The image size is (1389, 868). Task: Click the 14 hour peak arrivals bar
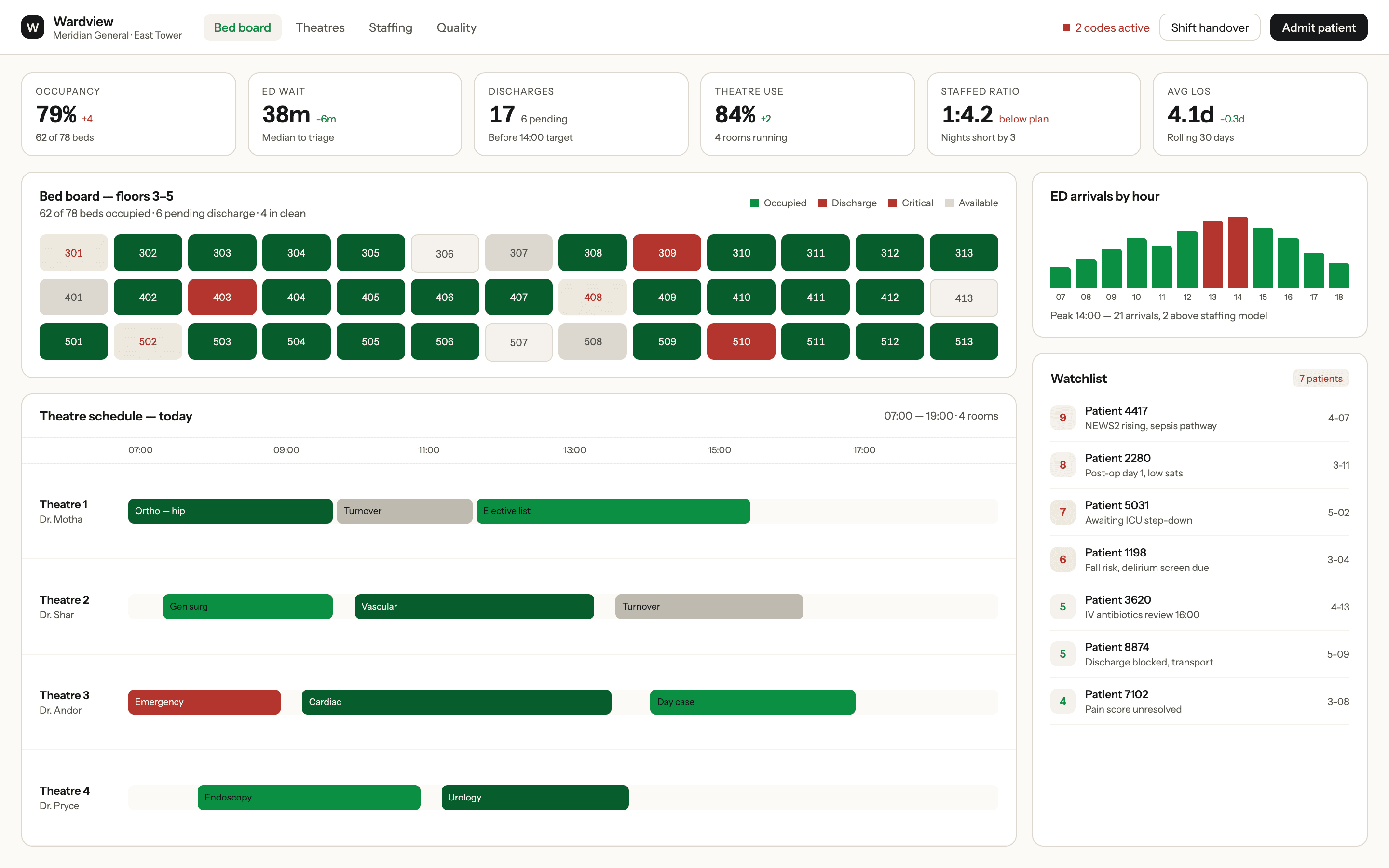1238,253
